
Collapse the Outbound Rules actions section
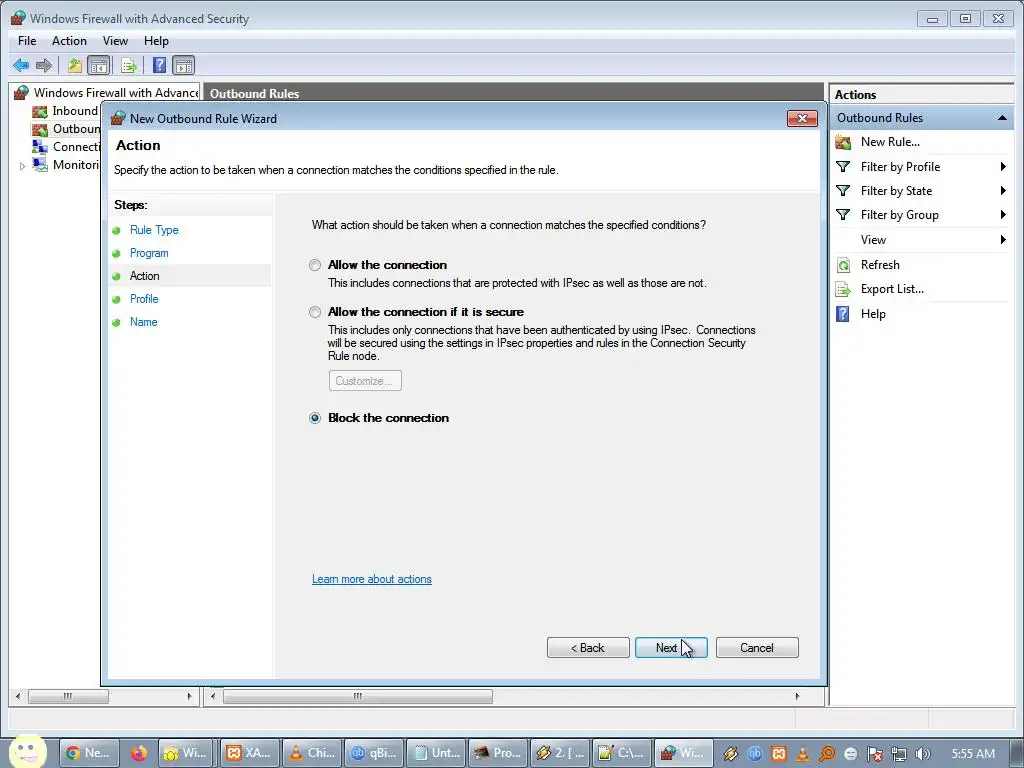pos(1002,118)
